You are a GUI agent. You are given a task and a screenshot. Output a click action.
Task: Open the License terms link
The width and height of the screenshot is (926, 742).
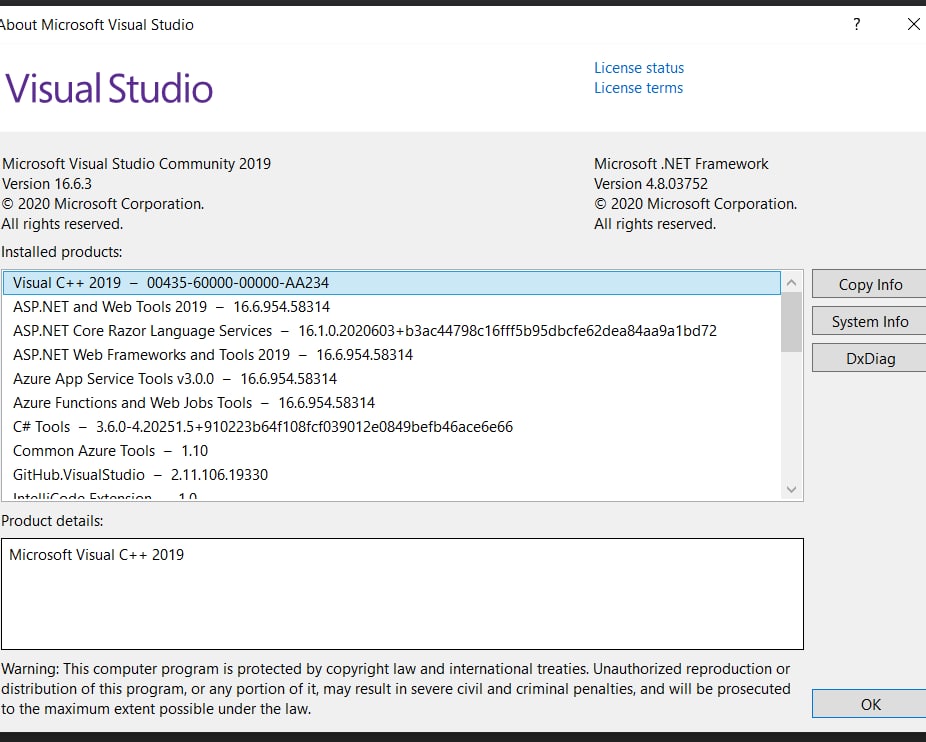[638, 88]
